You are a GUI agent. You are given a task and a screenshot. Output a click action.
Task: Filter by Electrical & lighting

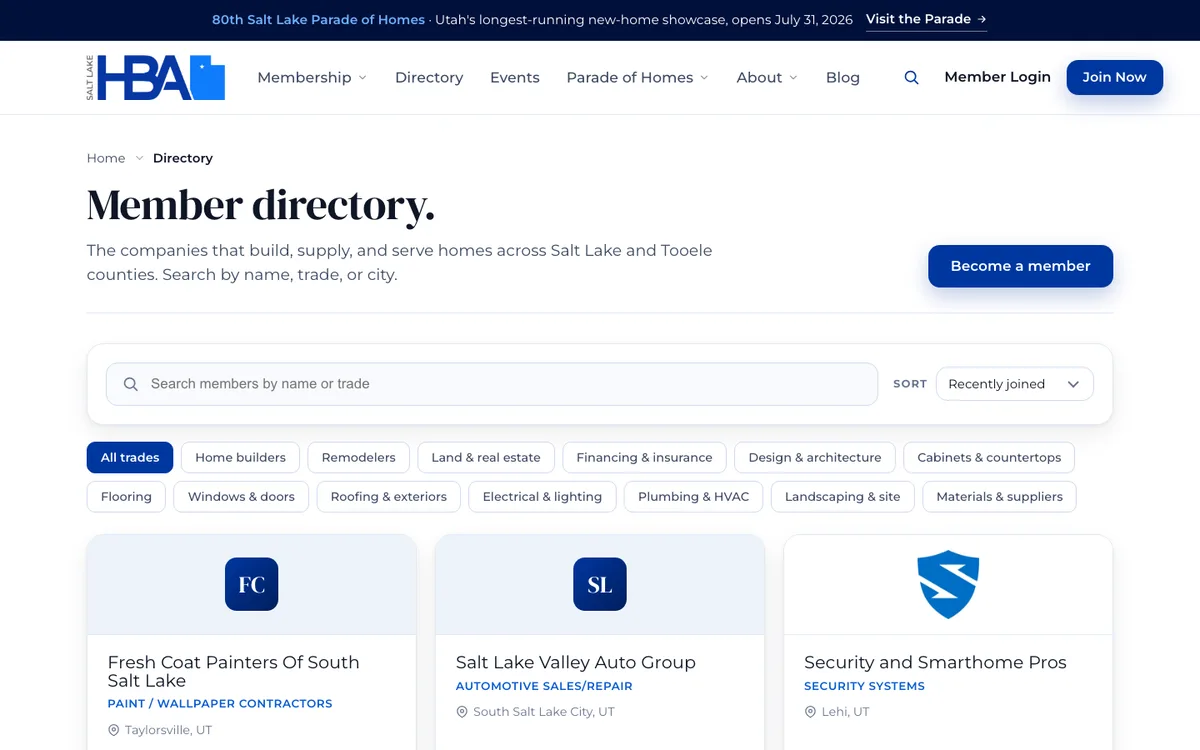click(x=542, y=496)
